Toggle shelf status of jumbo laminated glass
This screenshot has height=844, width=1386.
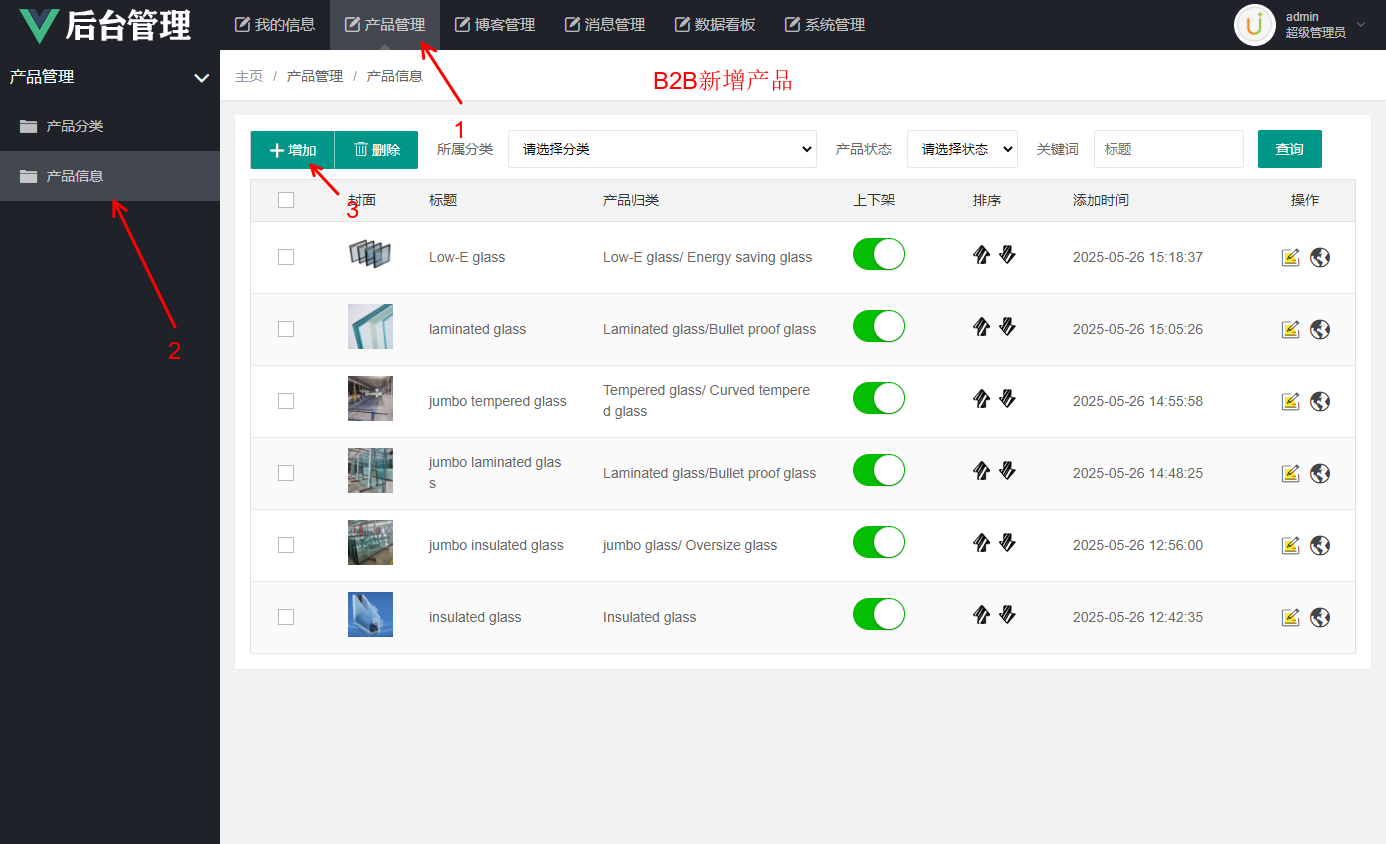pyautogui.click(x=879, y=470)
